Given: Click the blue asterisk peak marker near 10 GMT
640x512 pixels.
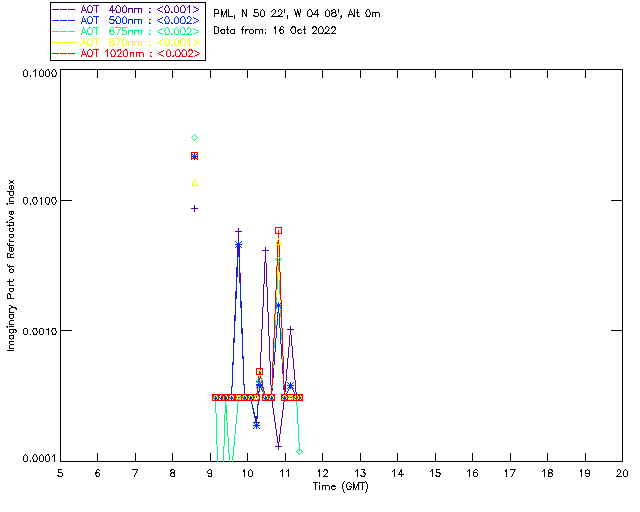Looking at the screenshot, I should coord(238,245).
